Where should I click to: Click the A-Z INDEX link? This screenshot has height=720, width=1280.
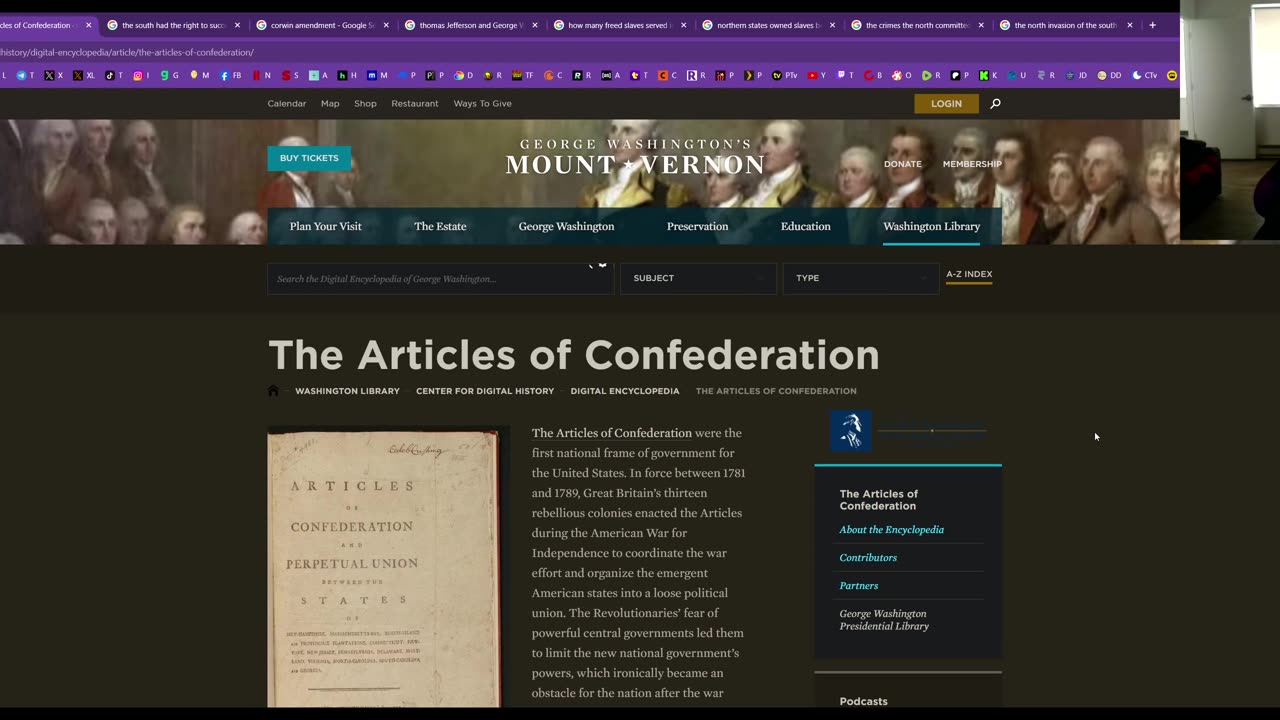pos(969,274)
